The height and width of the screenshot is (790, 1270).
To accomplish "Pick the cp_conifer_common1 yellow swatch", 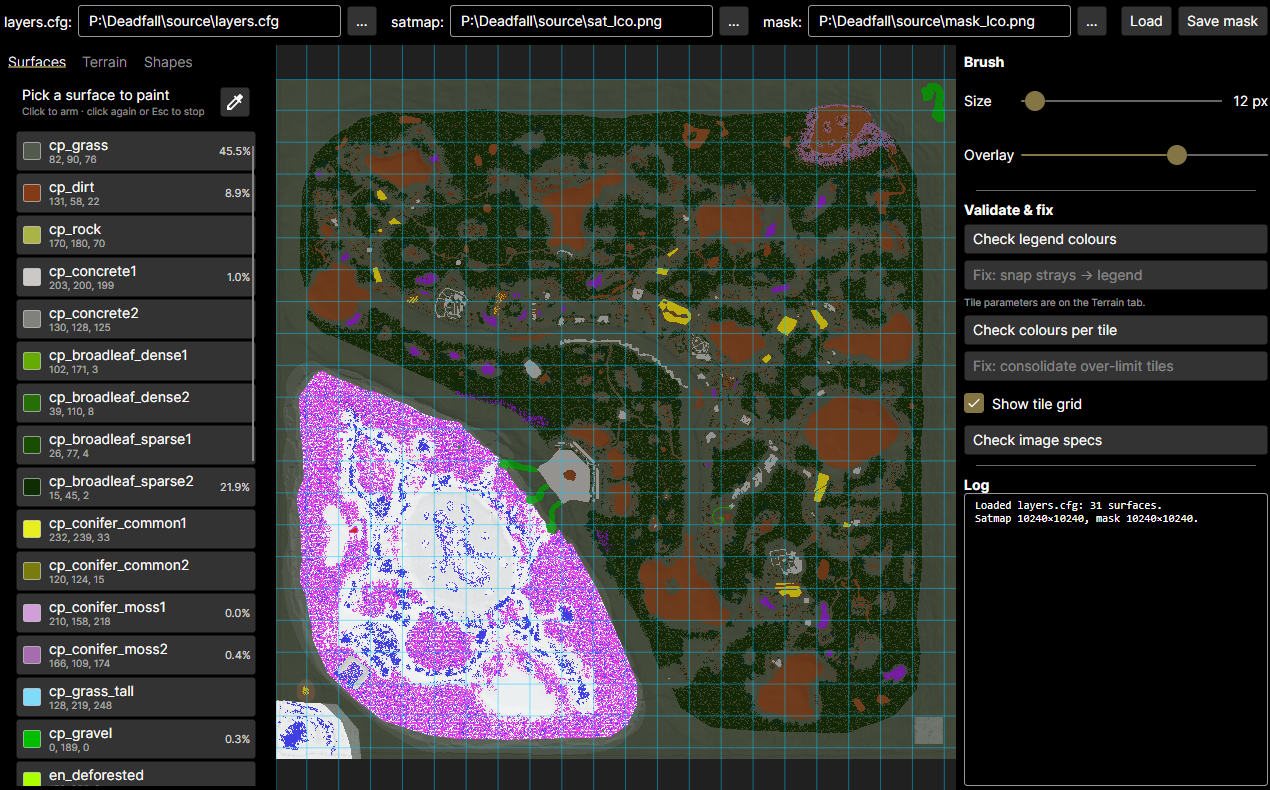I will coord(32,529).
